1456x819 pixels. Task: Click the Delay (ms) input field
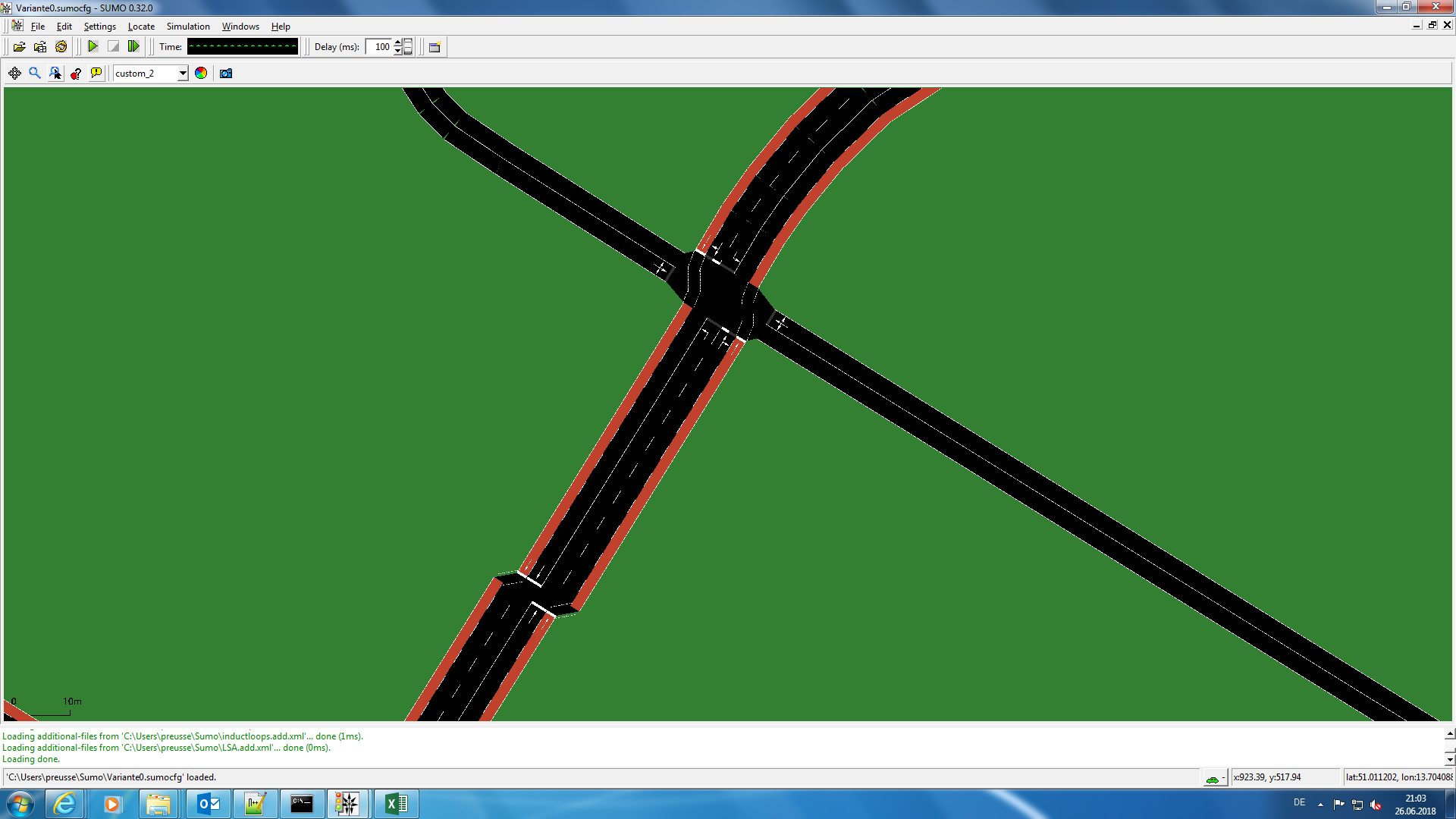click(x=379, y=47)
